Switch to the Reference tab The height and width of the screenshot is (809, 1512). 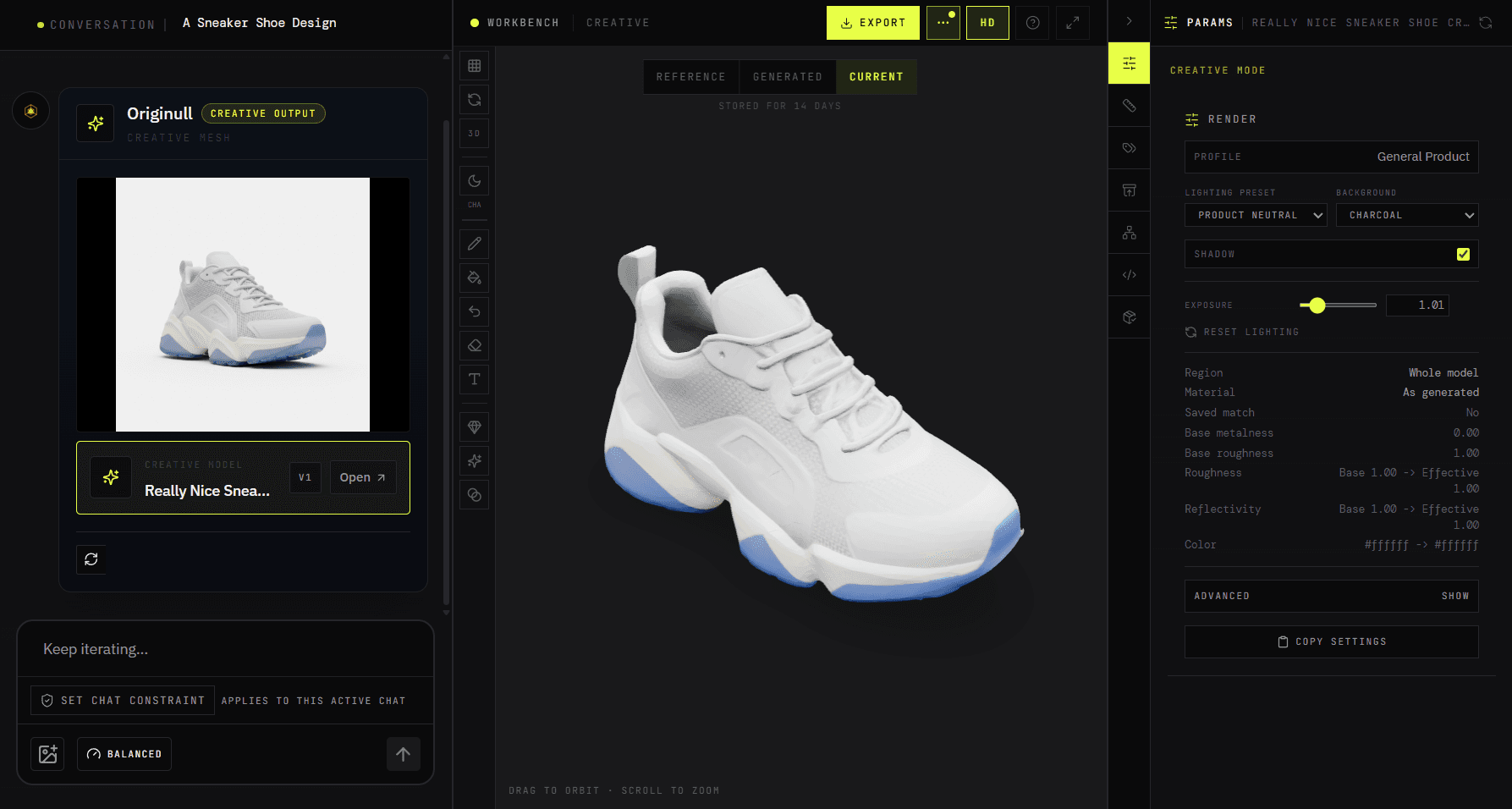[691, 77]
